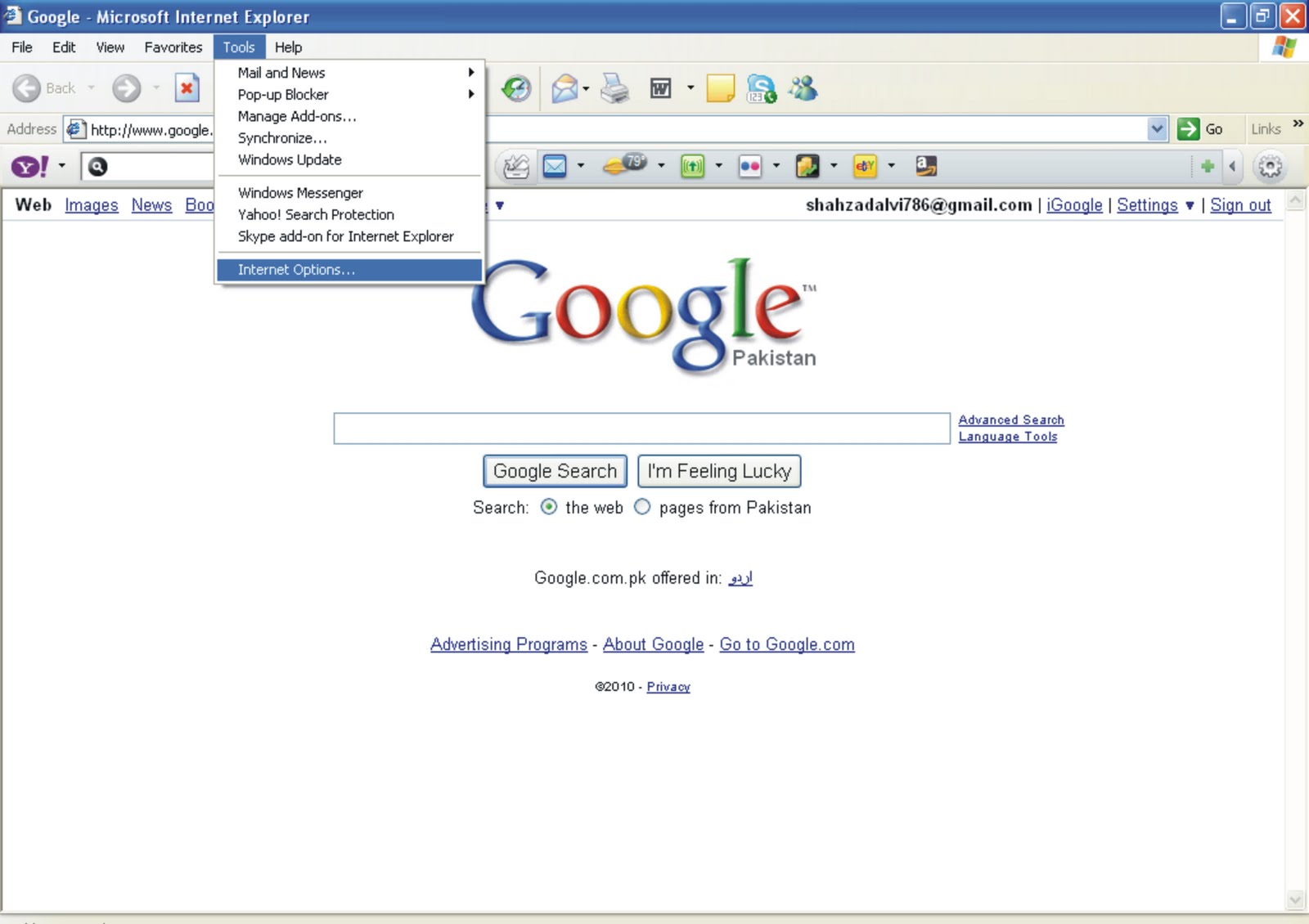Expand the Back button history dropdown
Image resolution: width=1309 pixels, height=924 pixels.
pos(91,87)
